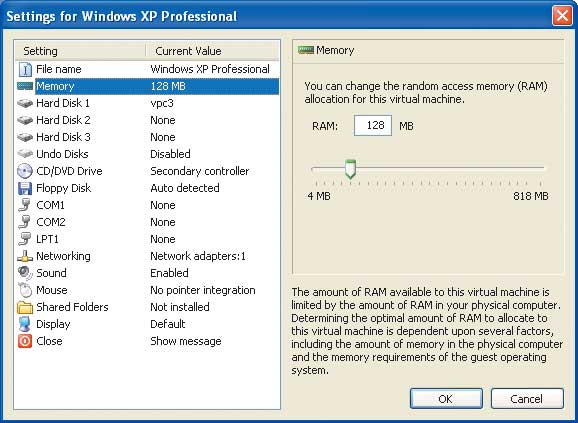The height and width of the screenshot is (423, 578).
Task: Select the Networking adapter icon
Action: click(x=25, y=256)
